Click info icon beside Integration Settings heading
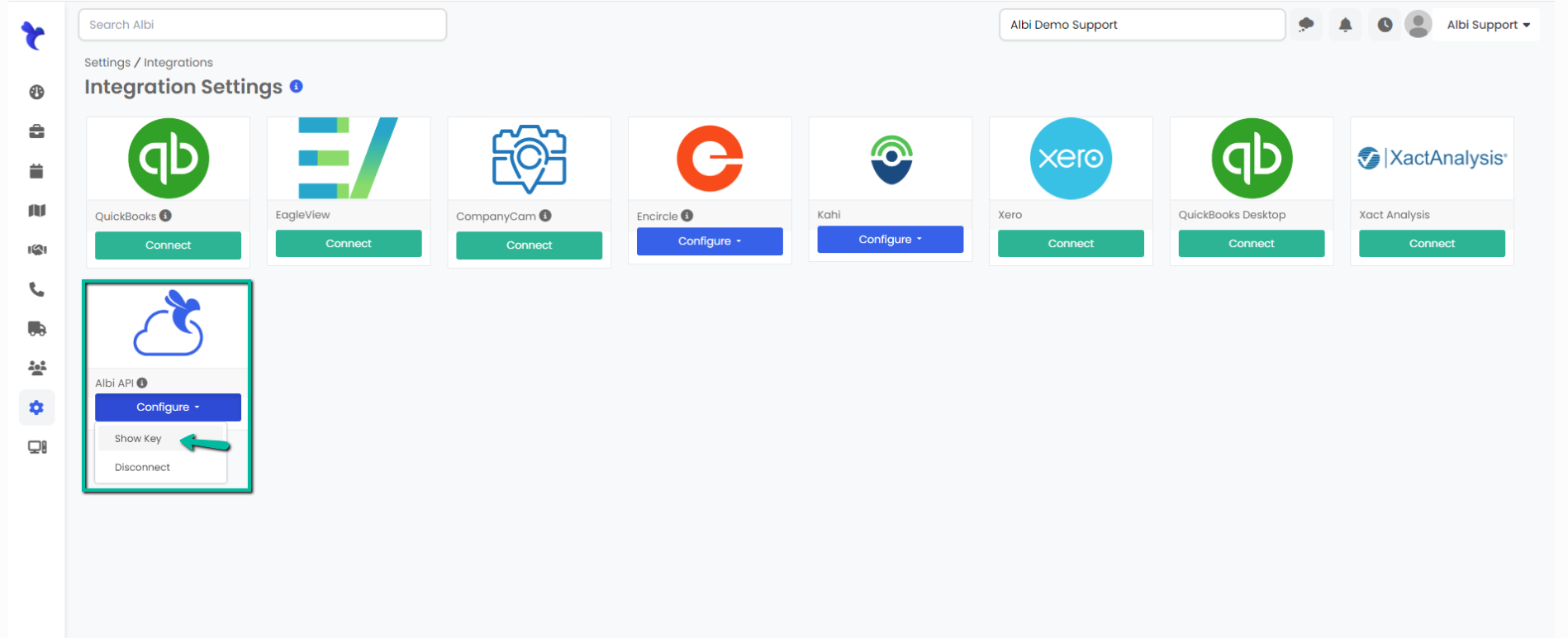The image size is (1568, 638). tap(297, 86)
